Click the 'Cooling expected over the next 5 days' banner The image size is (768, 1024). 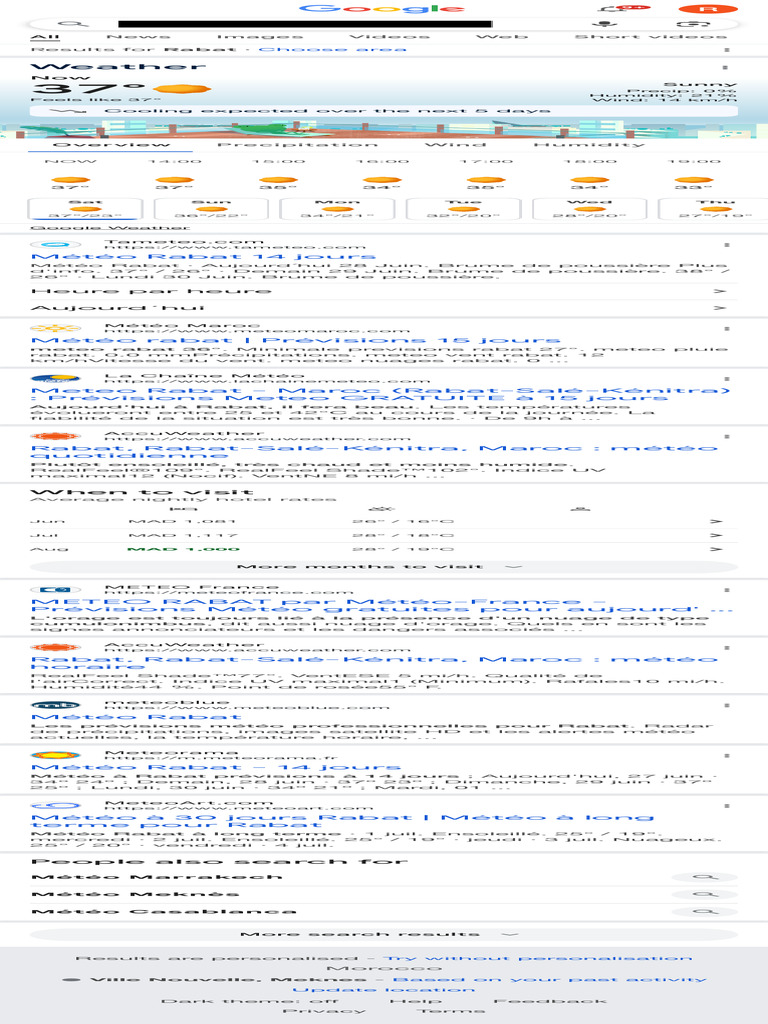(384, 111)
